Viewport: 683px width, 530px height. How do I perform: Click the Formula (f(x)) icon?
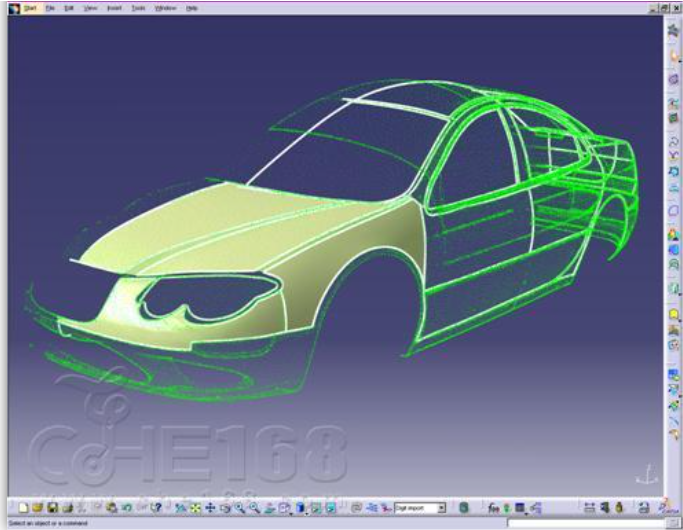(x=493, y=508)
